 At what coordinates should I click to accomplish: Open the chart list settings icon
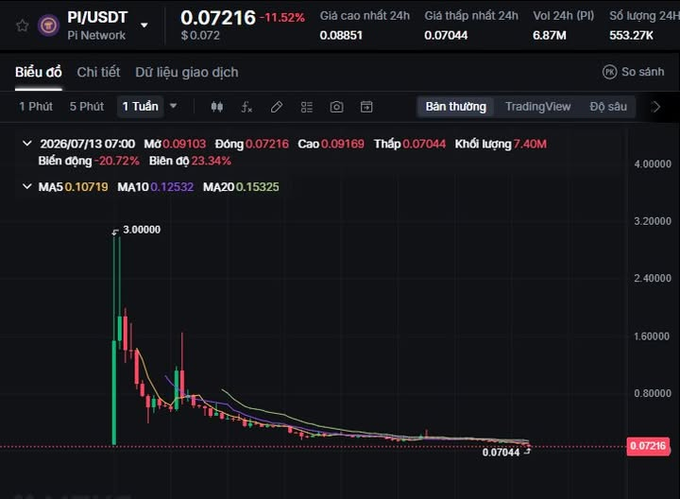coord(307,107)
